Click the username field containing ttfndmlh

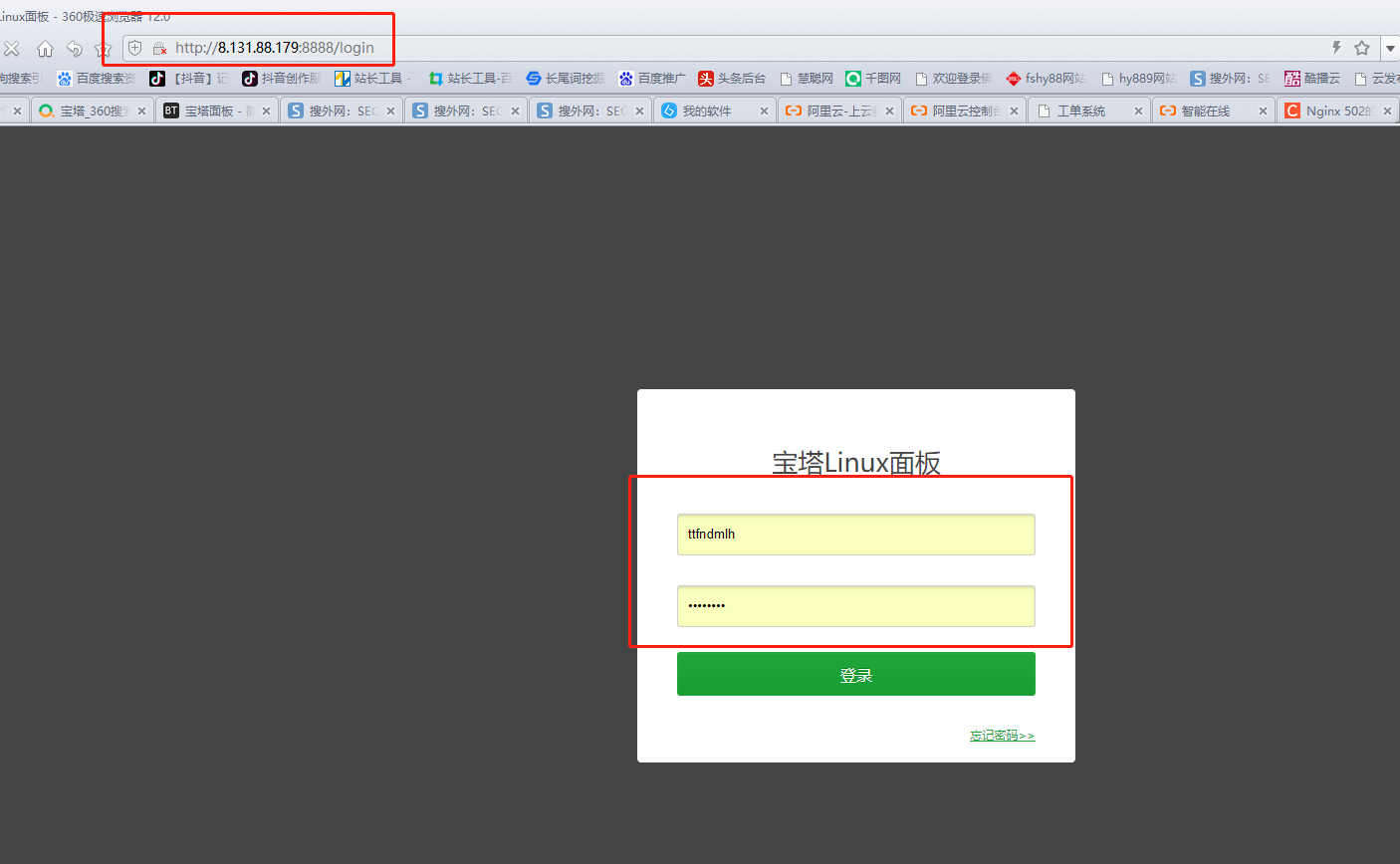tap(856, 535)
